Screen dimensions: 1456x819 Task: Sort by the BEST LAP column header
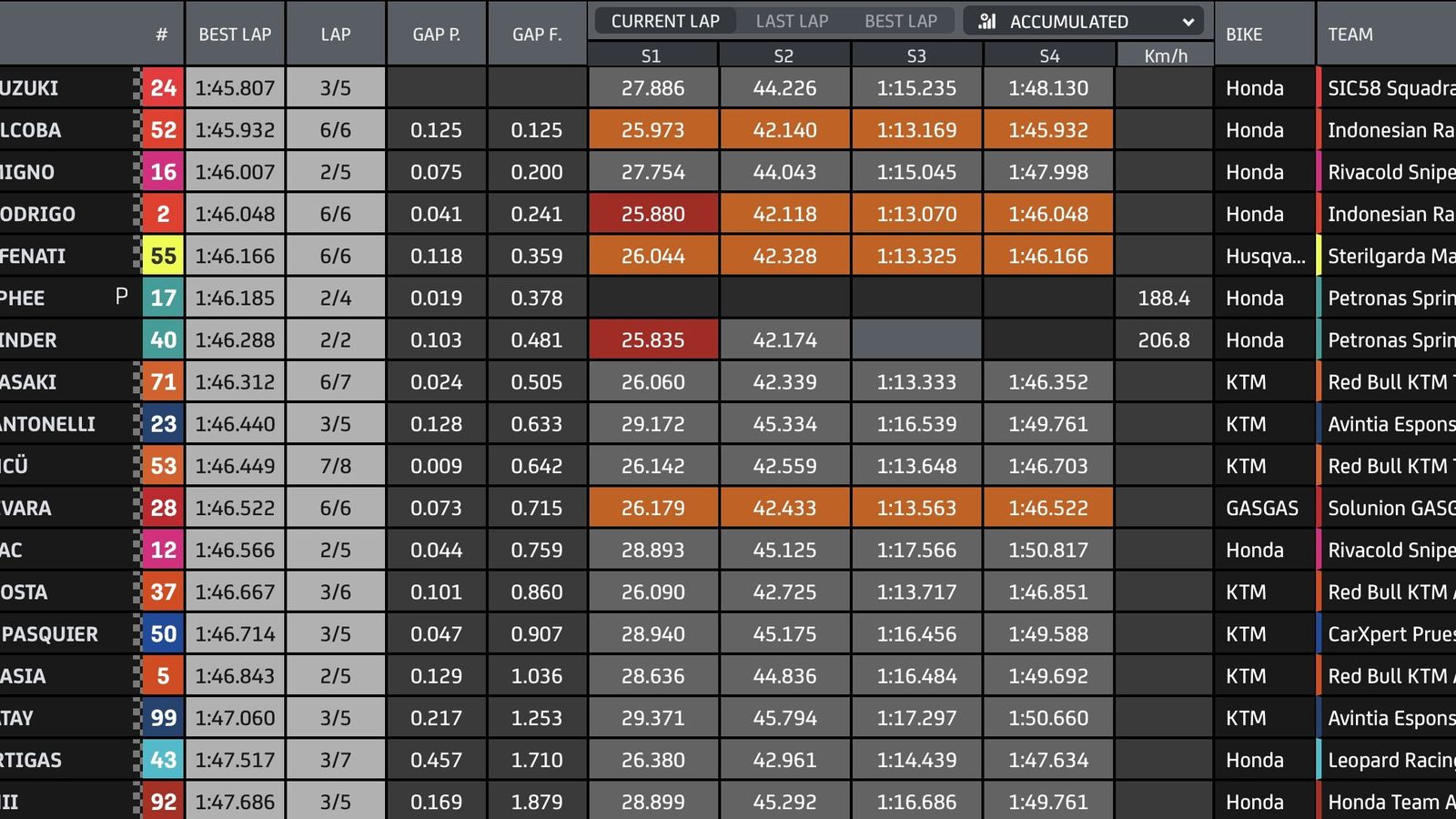tap(235, 34)
